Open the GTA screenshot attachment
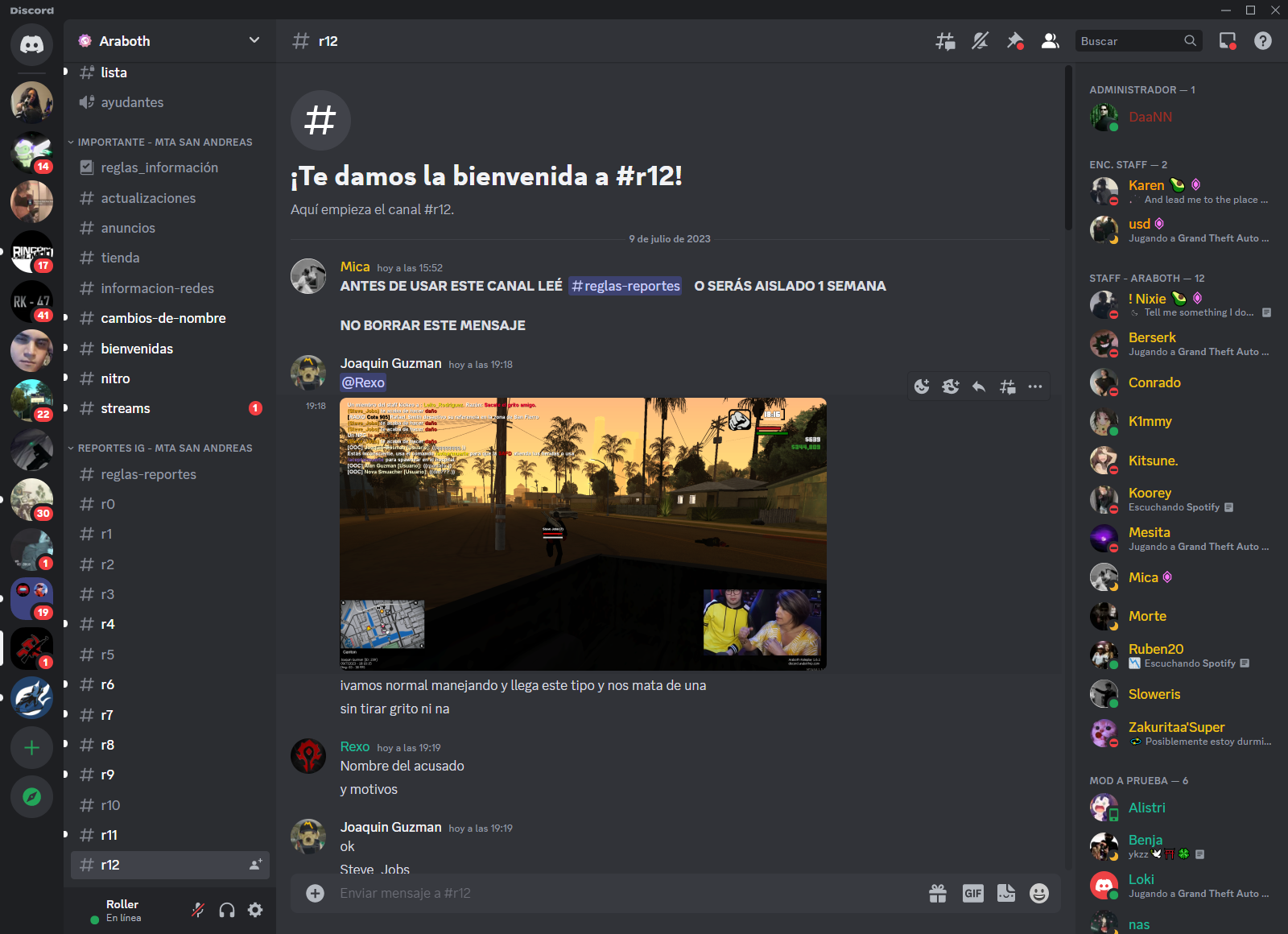 click(583, 534)
